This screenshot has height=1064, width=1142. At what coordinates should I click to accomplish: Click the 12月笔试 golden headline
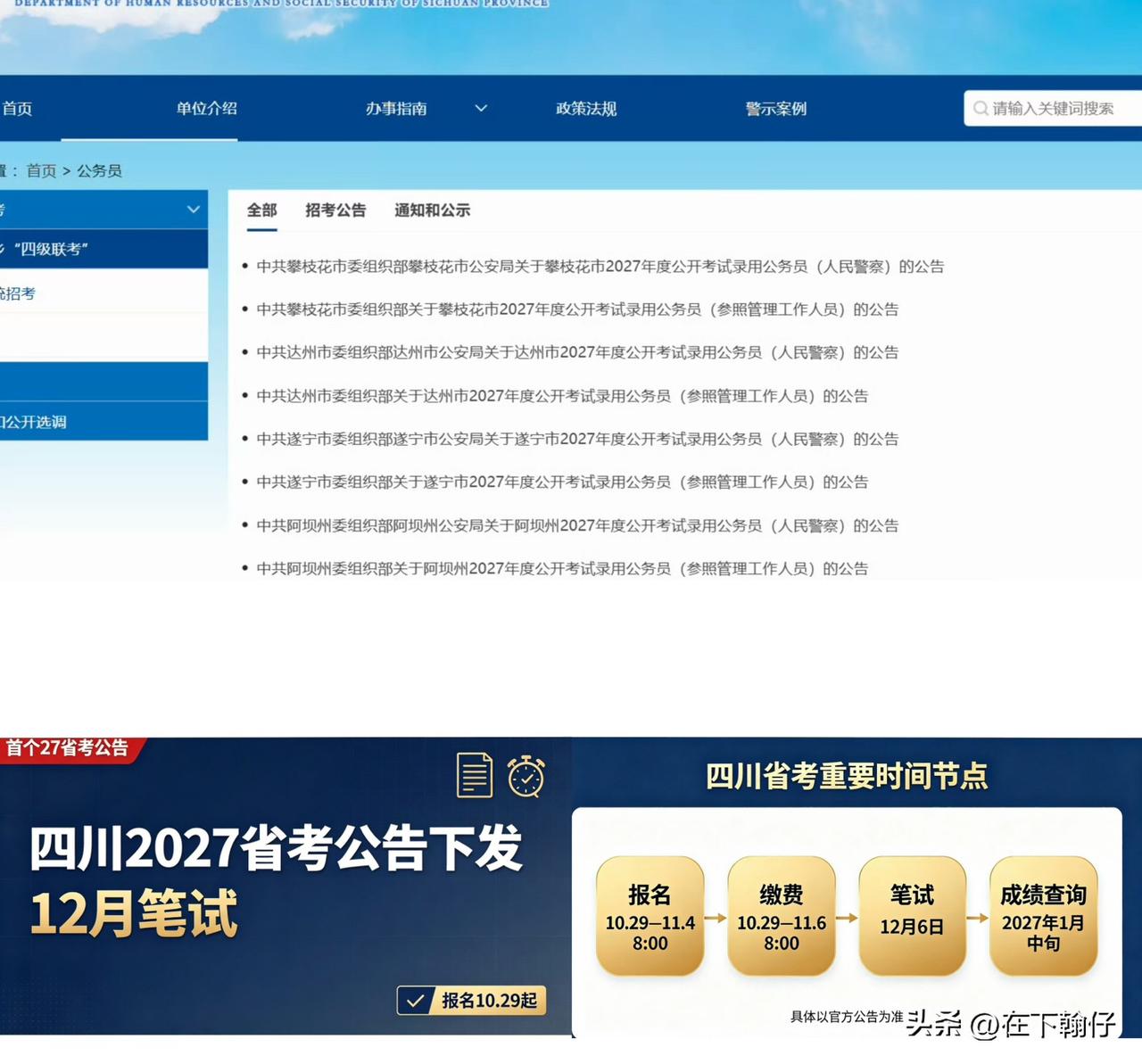pos(134,913)
